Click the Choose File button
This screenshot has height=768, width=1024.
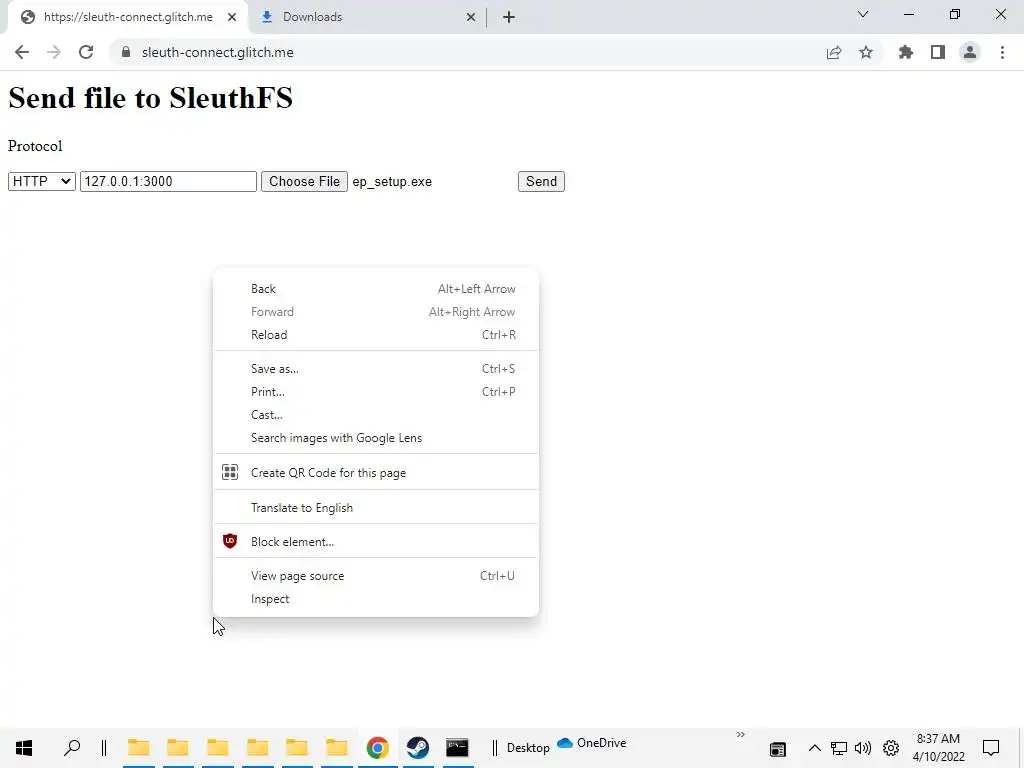(304, 182)
